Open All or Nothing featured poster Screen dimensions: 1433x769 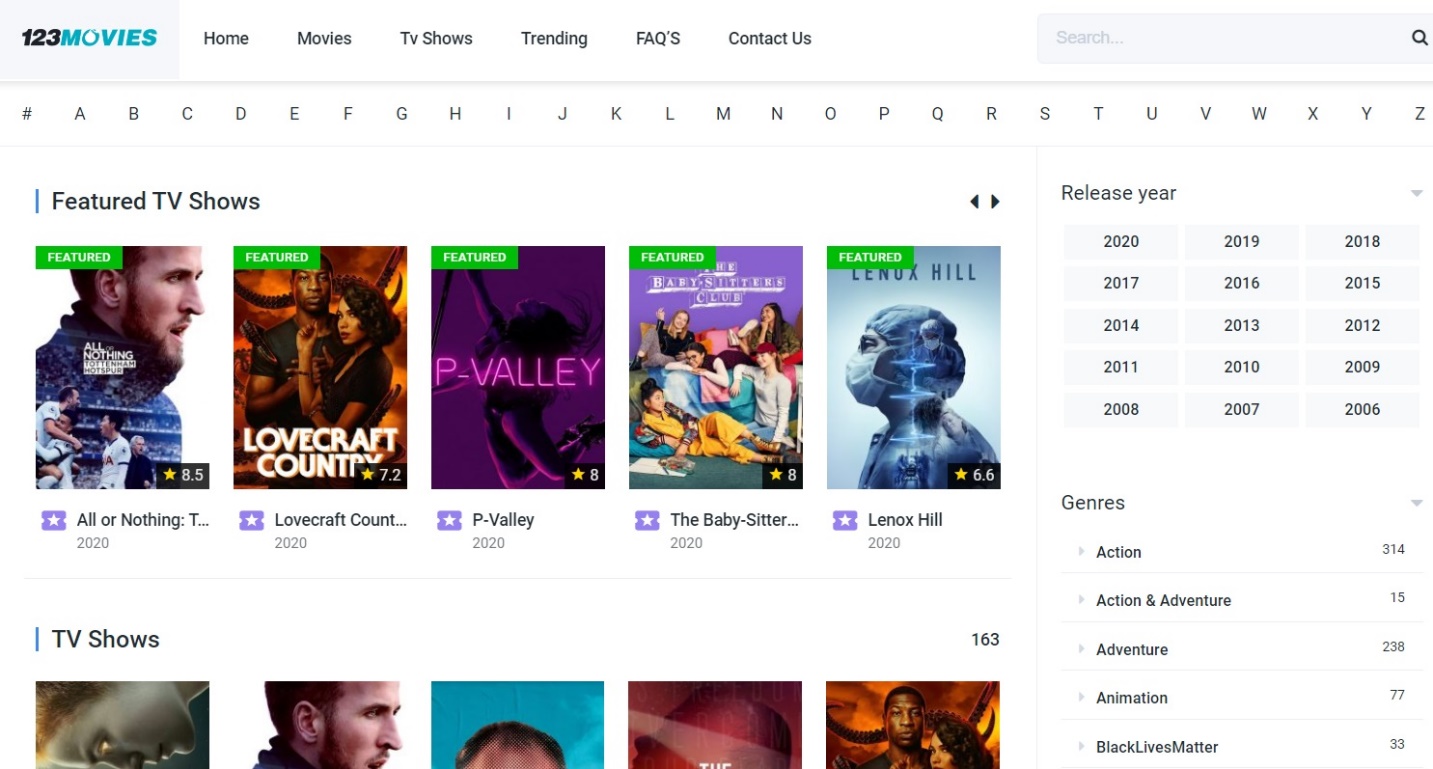click(x=122, y=367)
